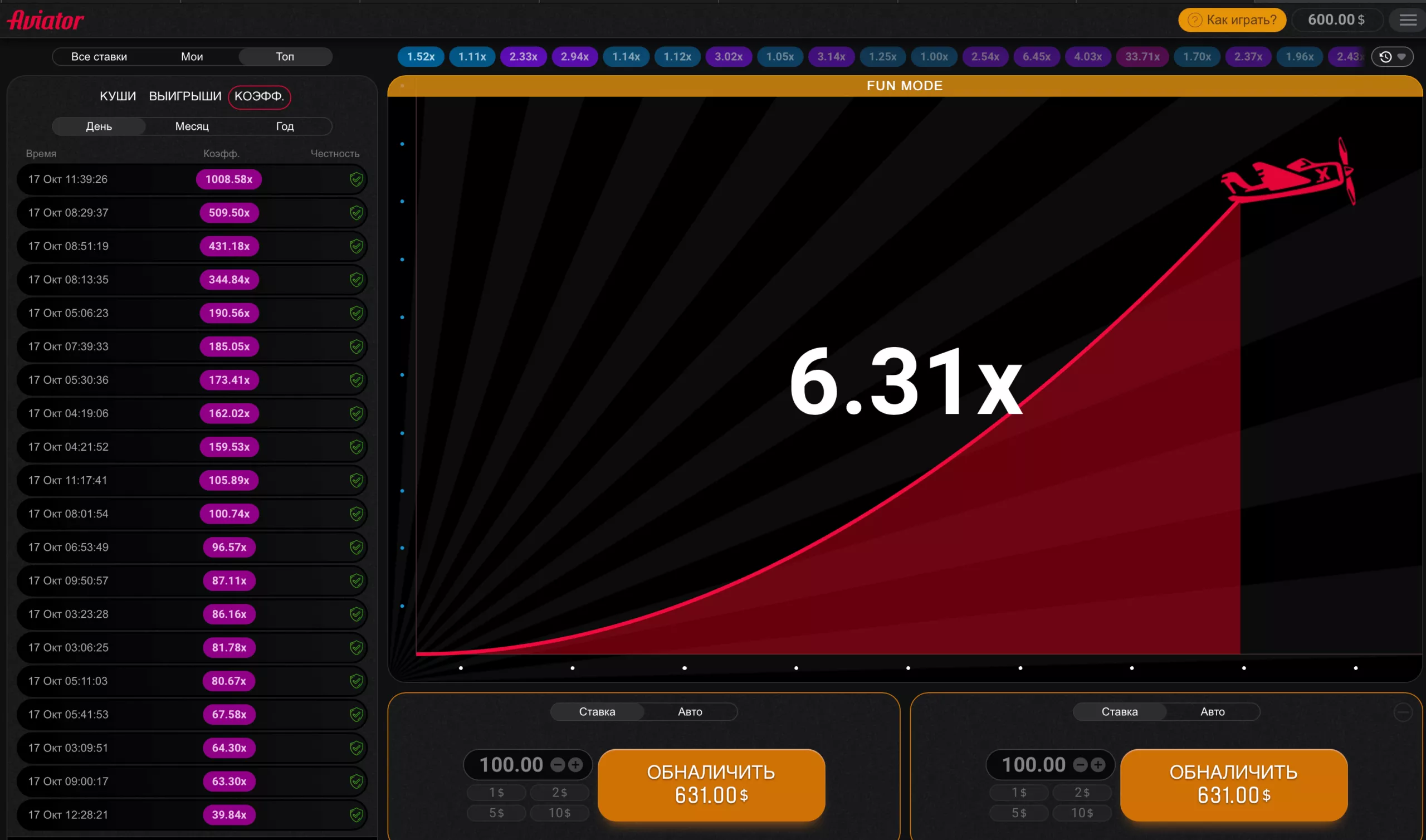Click the Aviator logo

45,21
